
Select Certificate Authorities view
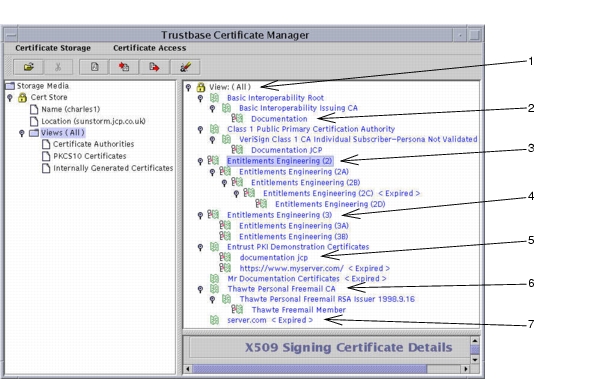tap(93, 144)
